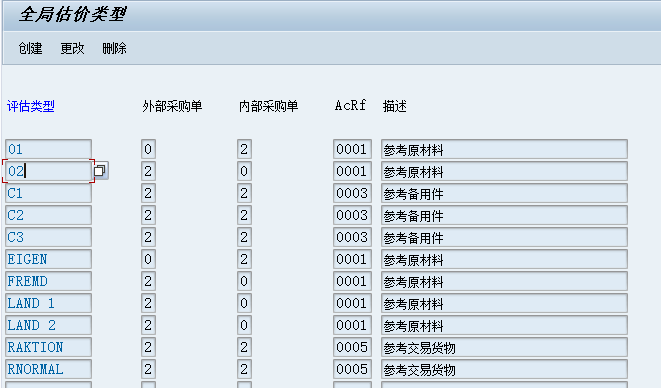Screen dimensions: 661x388
Task: Focus the 02 valuation type field
Action: pos(48,171)
